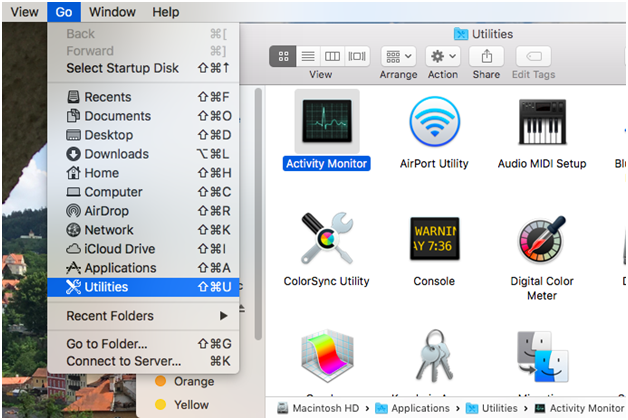Viewport: 628px width, 420px height.
Task: Click Activity Monitor in the path bar
Action: click(x=580, y=408)
